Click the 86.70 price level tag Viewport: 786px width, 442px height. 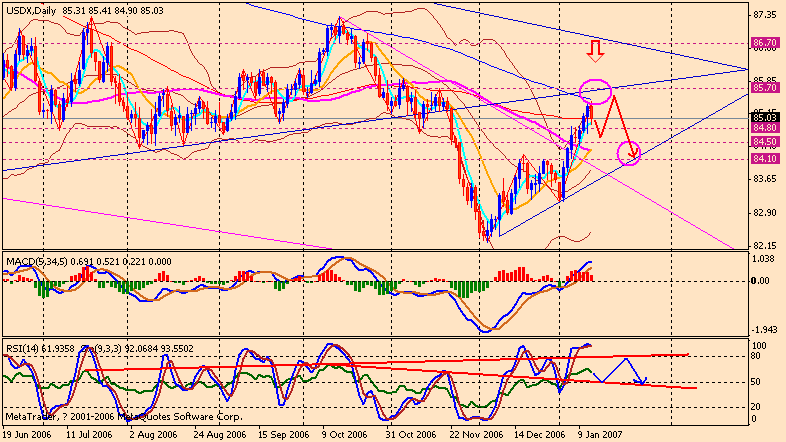pos(765,43)
